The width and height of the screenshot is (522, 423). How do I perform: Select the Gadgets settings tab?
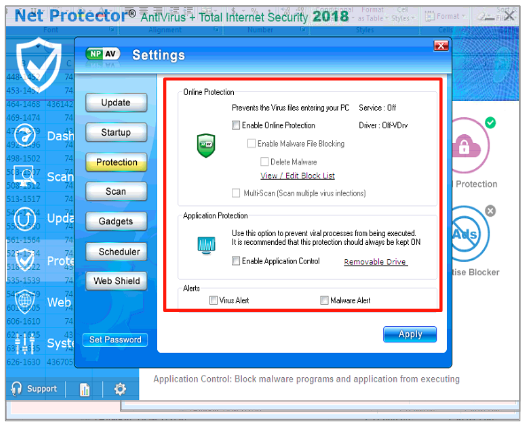(116, 221)
